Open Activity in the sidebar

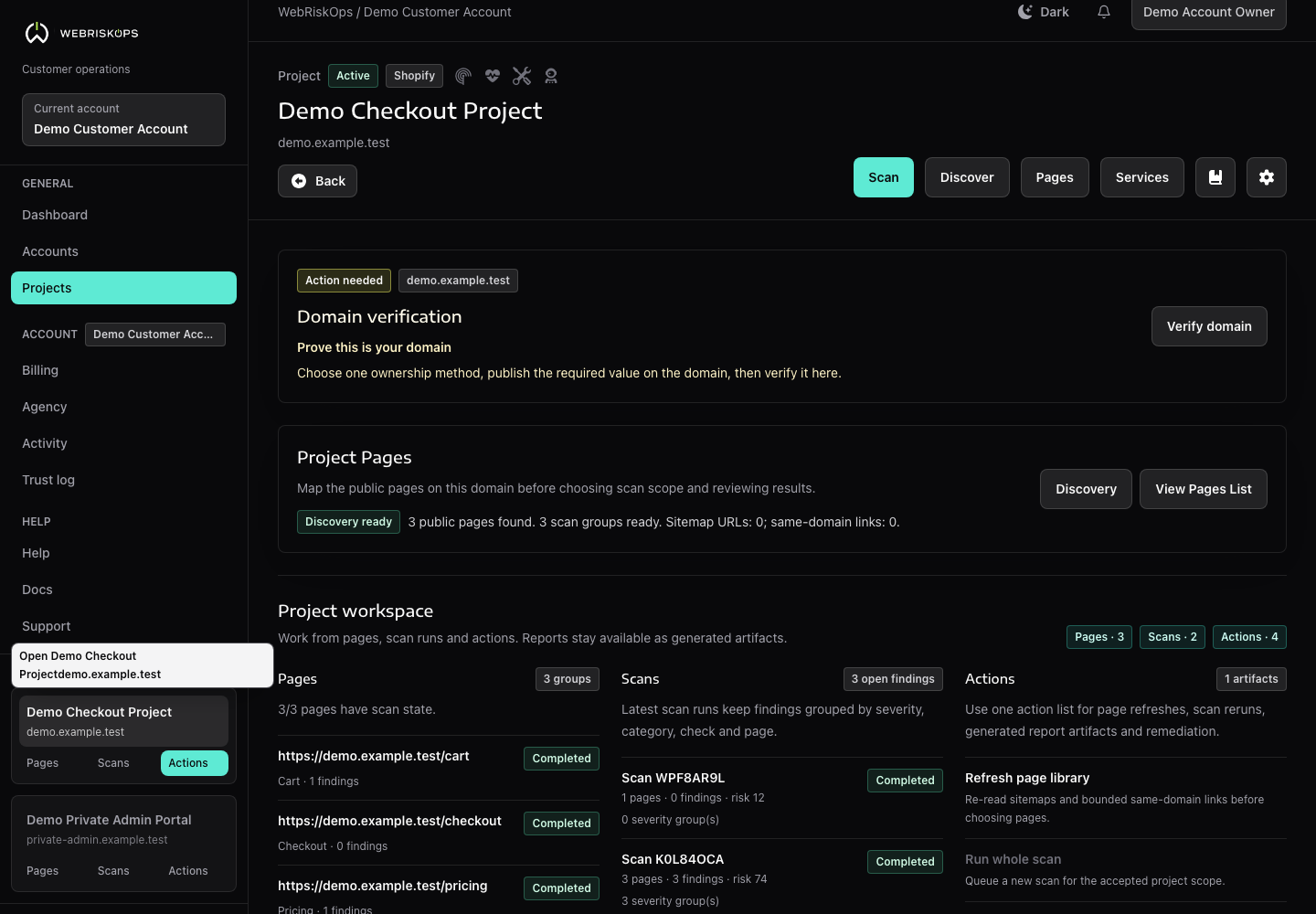[123, 443]
